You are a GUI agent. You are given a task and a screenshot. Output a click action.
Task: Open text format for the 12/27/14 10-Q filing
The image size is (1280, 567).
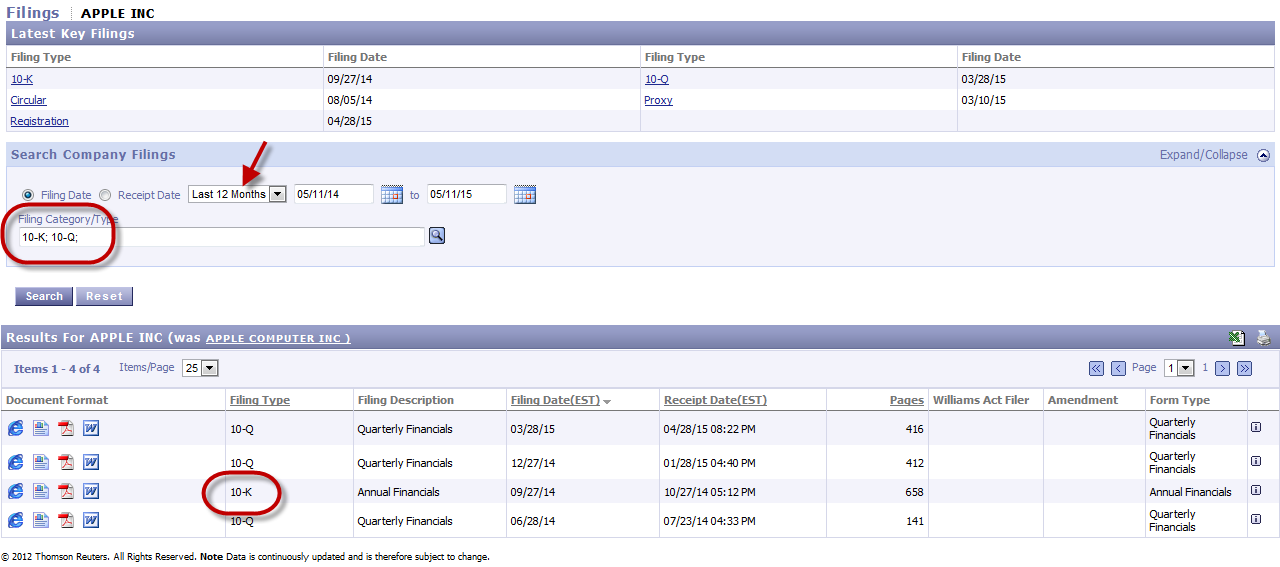click(41, 462)
